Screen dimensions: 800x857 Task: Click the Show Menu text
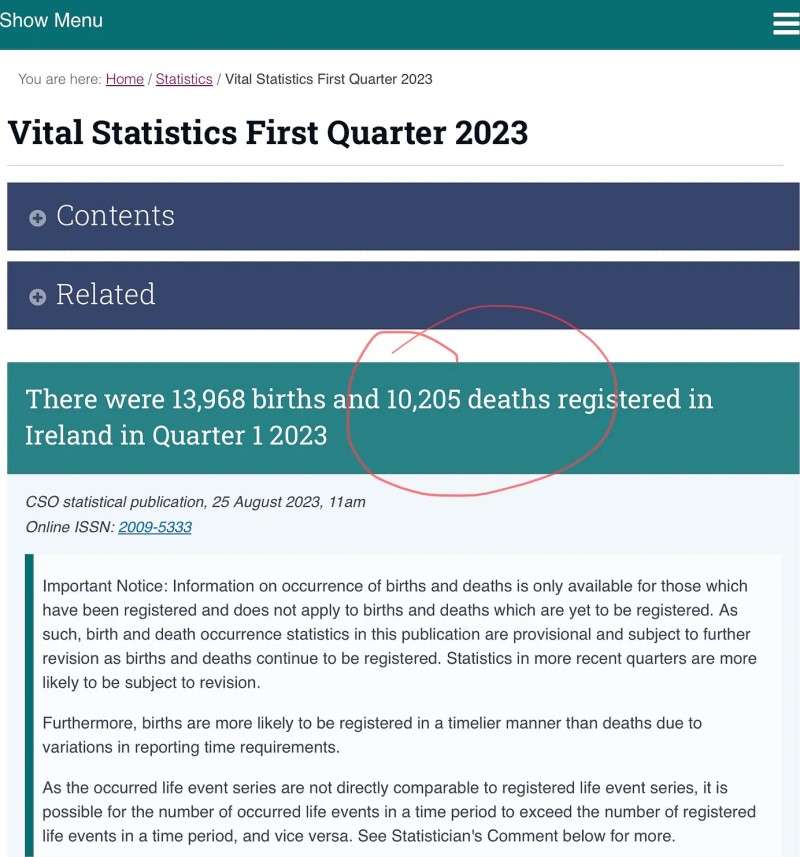(52, 20)
